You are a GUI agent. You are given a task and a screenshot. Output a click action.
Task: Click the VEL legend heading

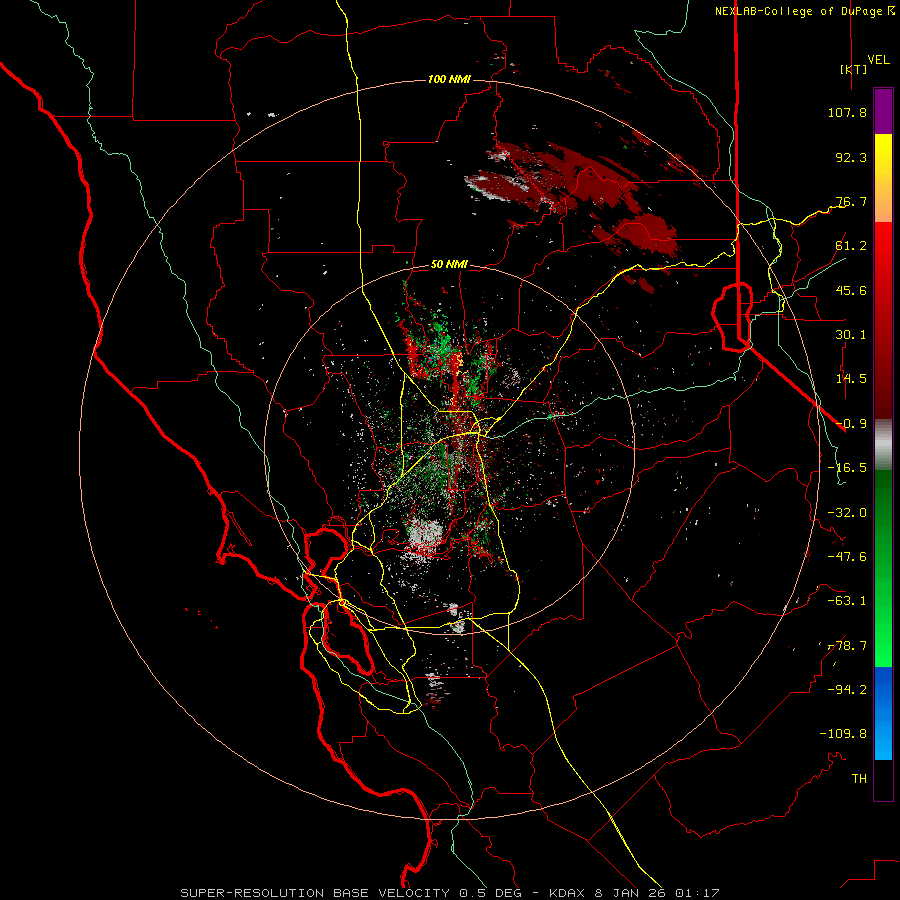pos(878,60)
